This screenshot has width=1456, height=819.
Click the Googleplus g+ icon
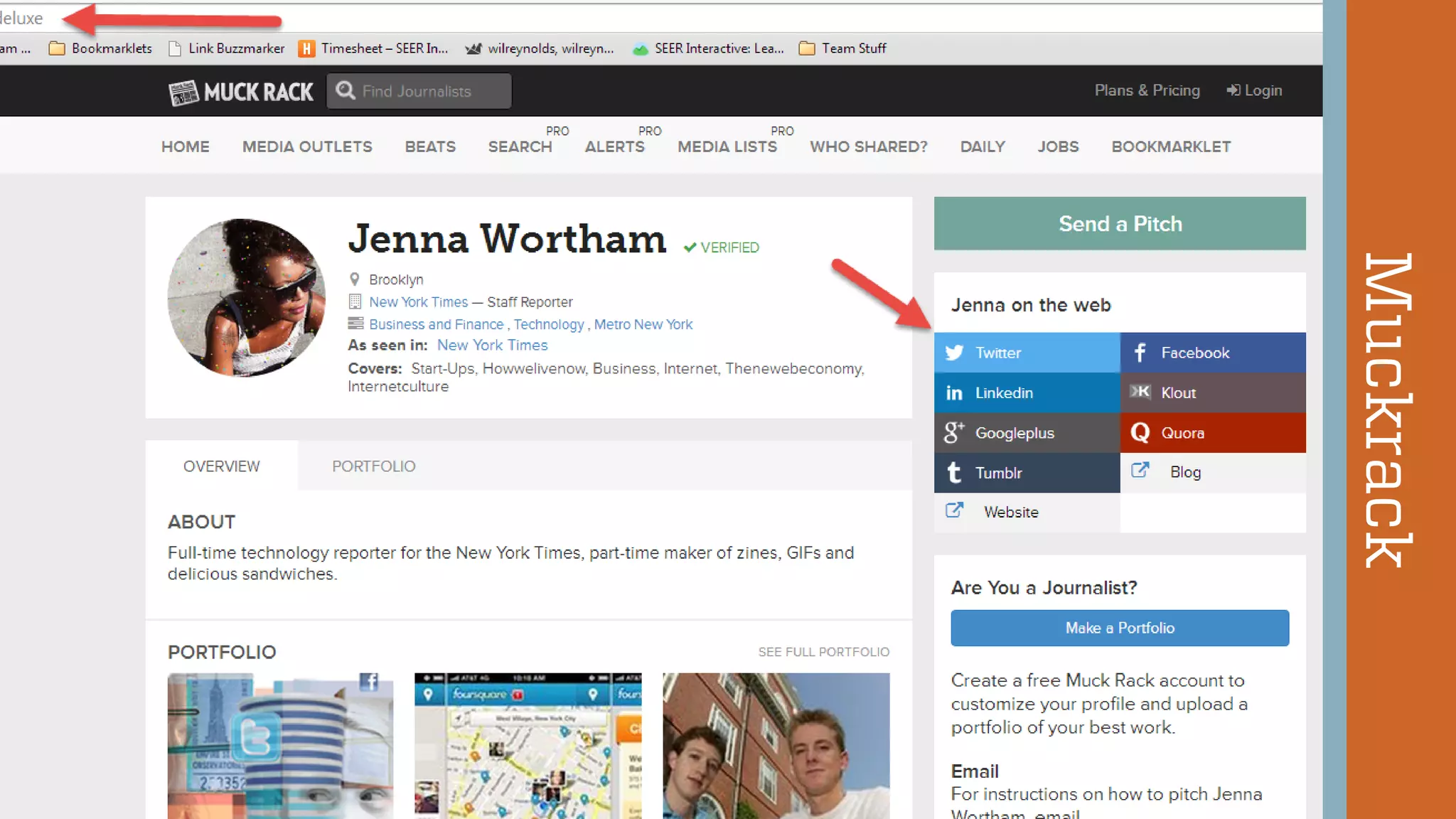point(954,432)
